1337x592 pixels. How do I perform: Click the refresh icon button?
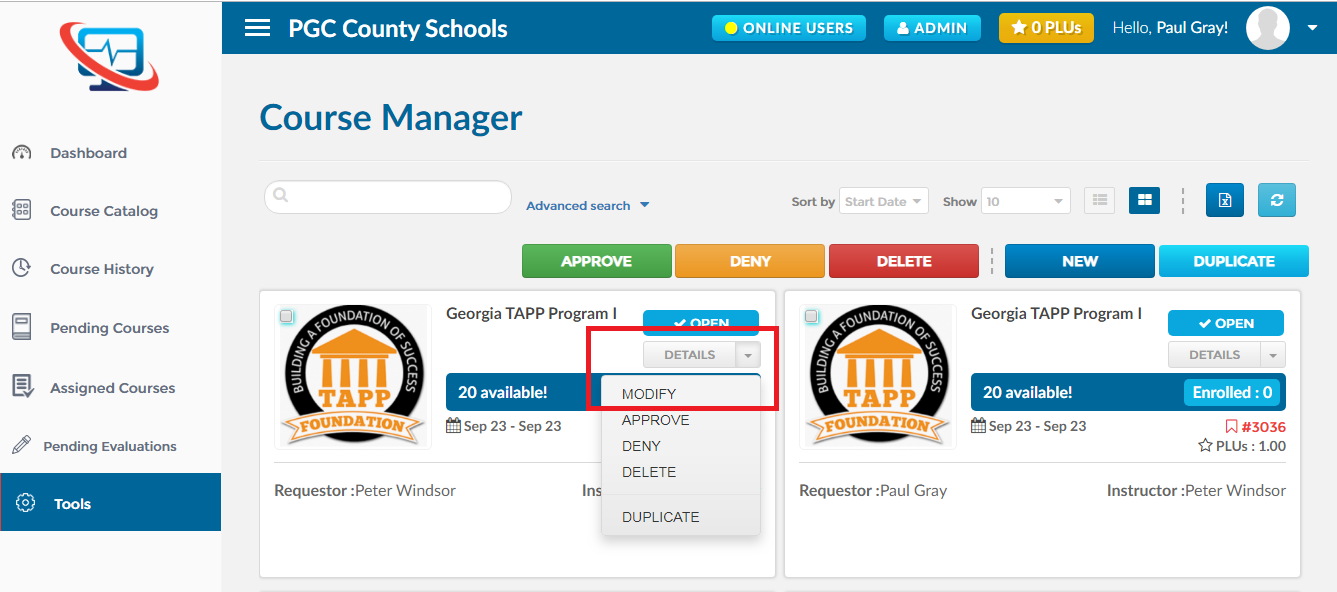1276,200
